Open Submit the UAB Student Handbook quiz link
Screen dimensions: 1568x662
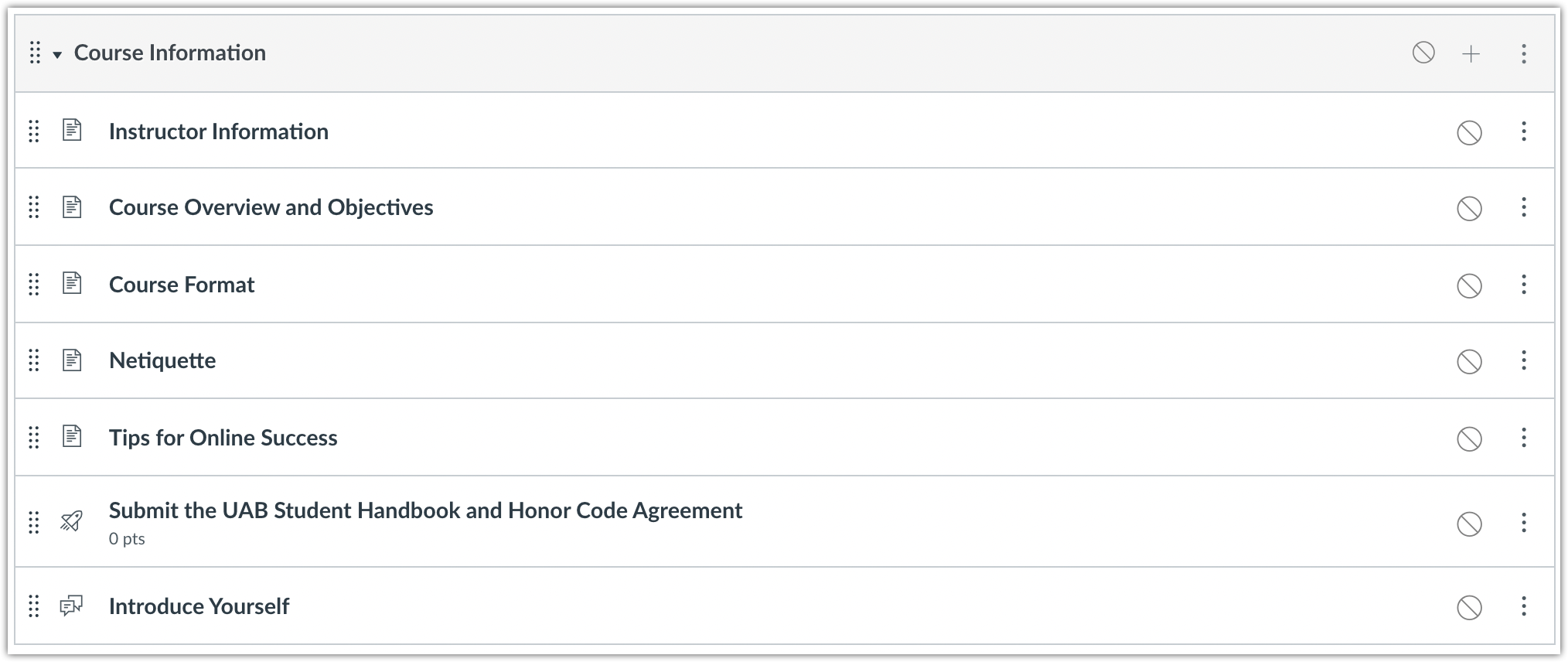pyautogui.click(x=425, y=510)
